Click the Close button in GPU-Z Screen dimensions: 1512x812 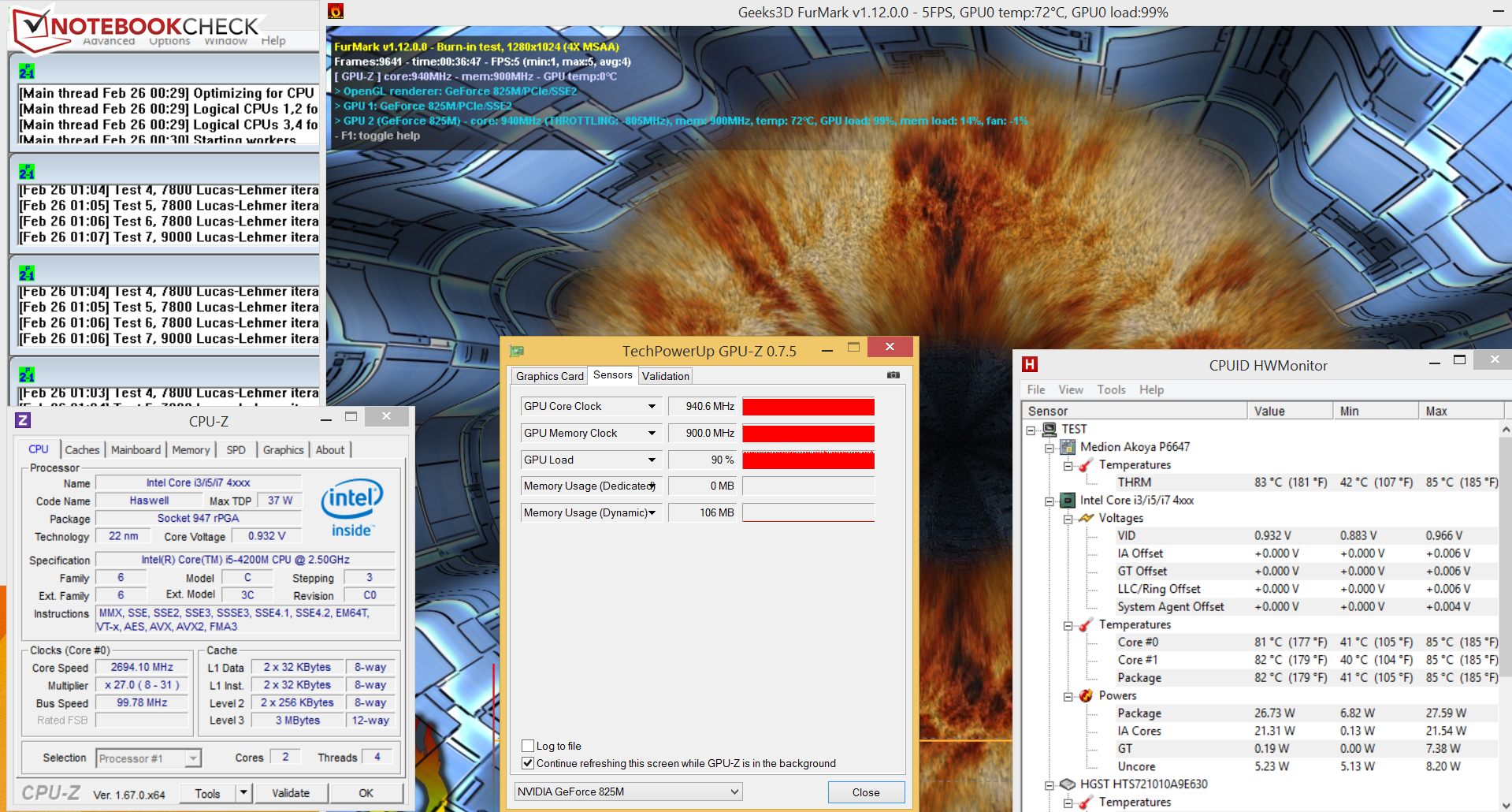tap(866, 792)
